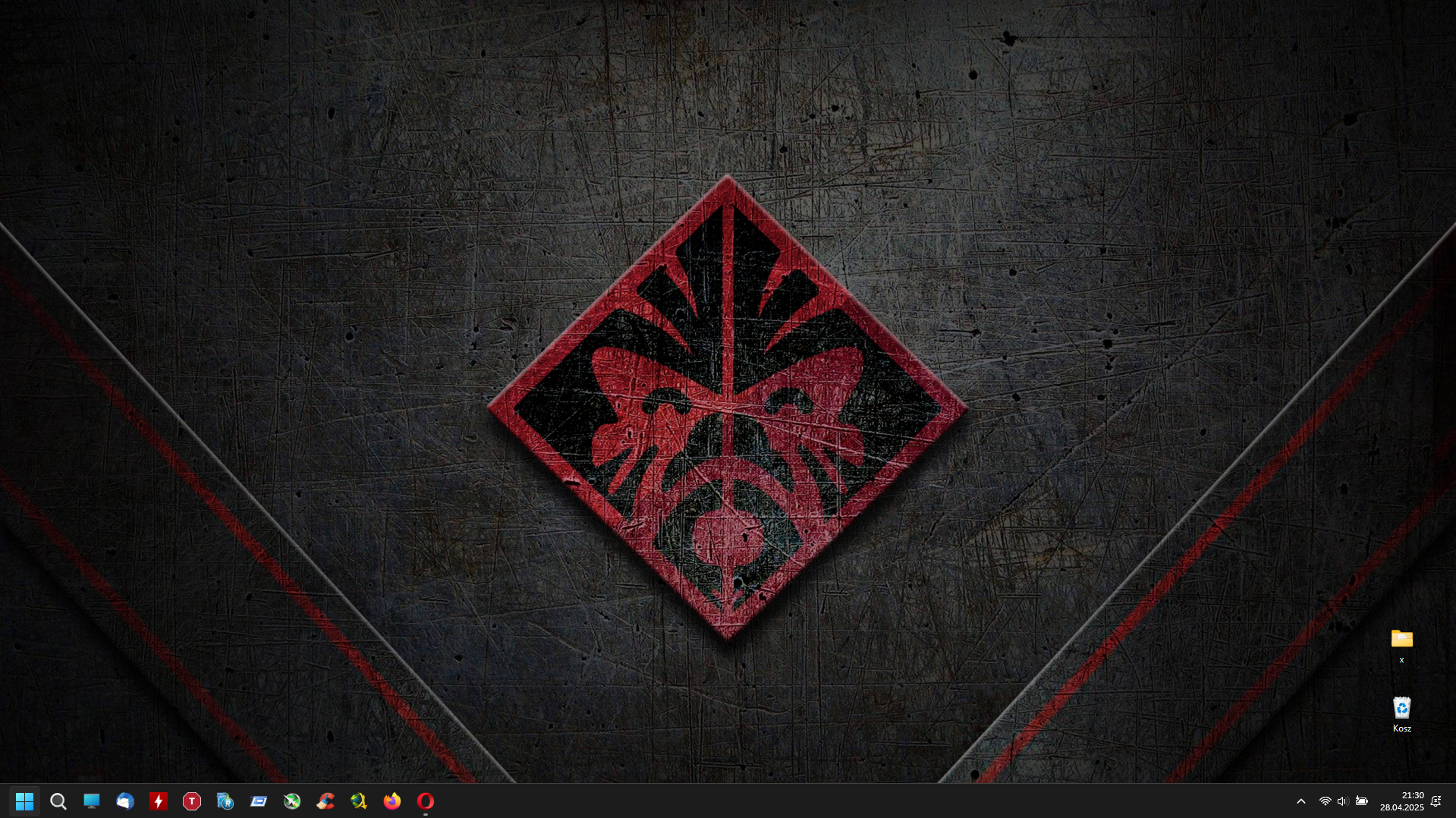Screen dimensions: 1456x818
Task: Check the battery charging status icon
Action: pyautogui.click(x=1361, y=801)
